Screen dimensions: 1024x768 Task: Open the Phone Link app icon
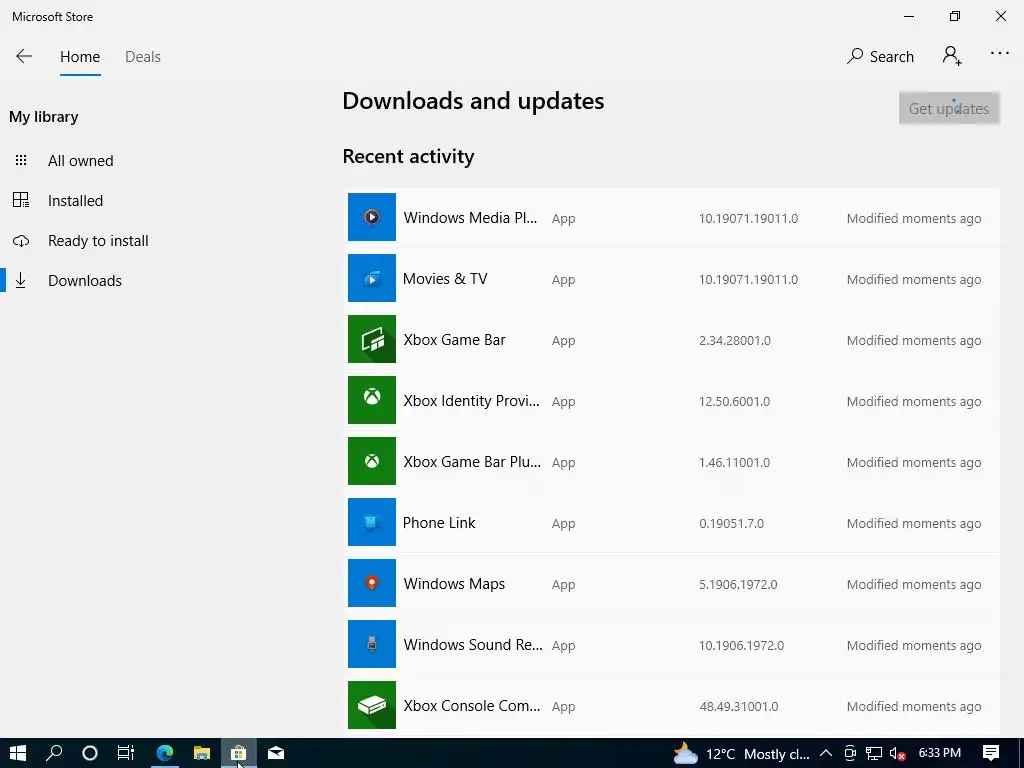pyautogui.click(x=372, y=522)
